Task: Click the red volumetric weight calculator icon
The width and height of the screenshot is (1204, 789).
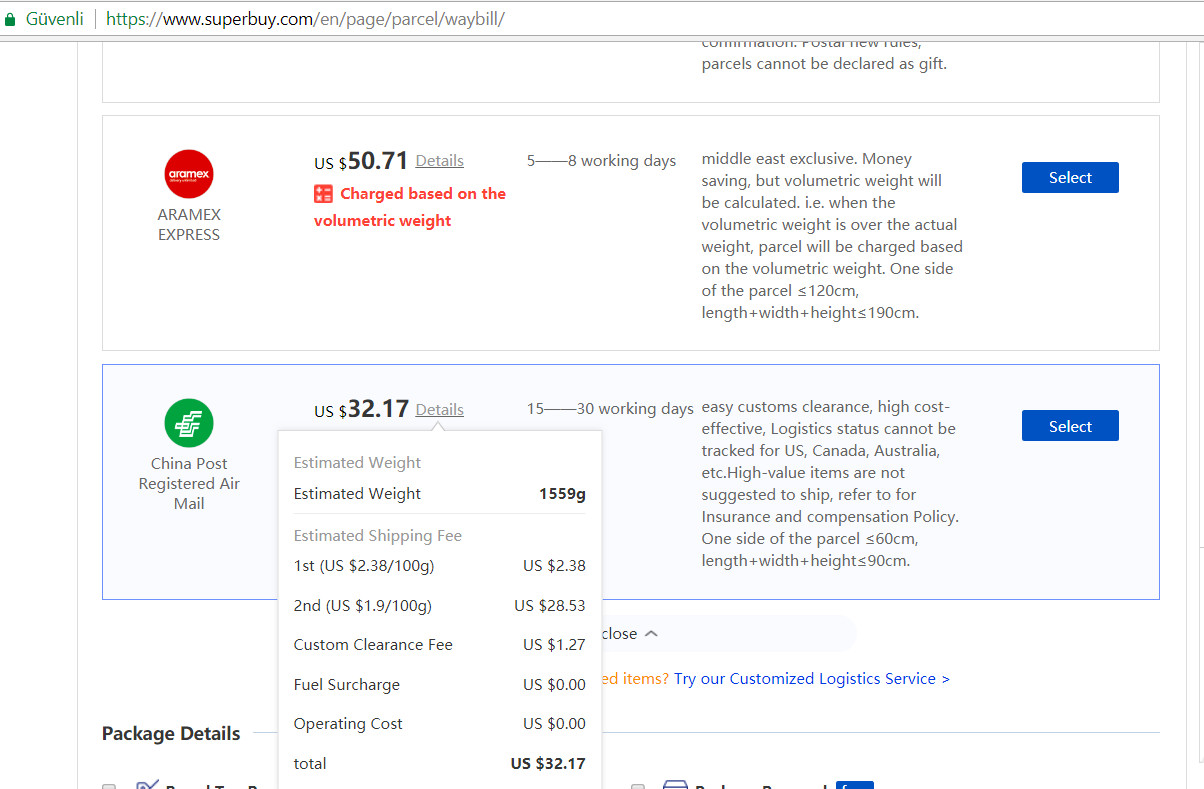Action: 323,194
